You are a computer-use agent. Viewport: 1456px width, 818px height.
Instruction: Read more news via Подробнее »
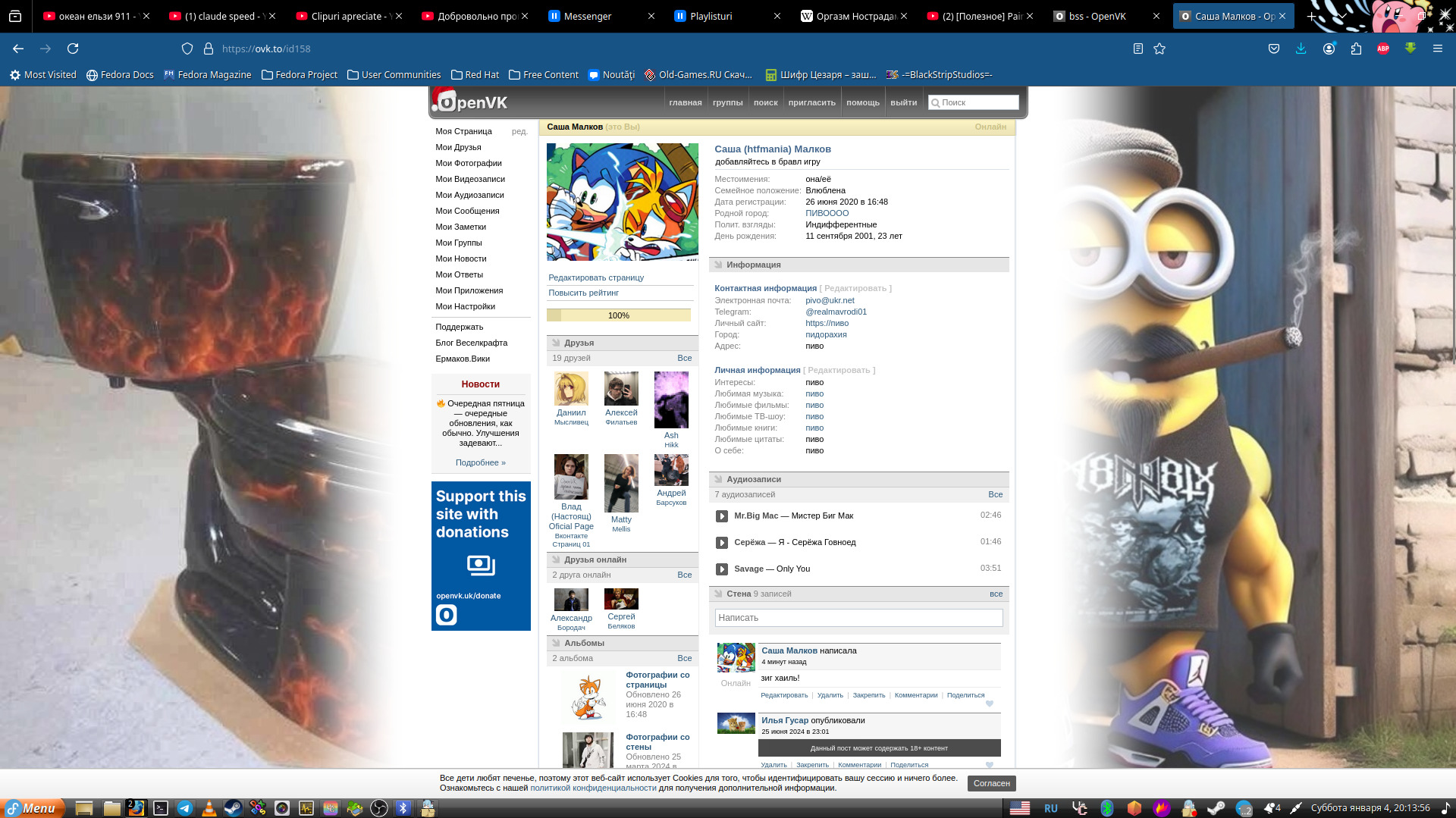pyautogui.click(x=480, y=462)
